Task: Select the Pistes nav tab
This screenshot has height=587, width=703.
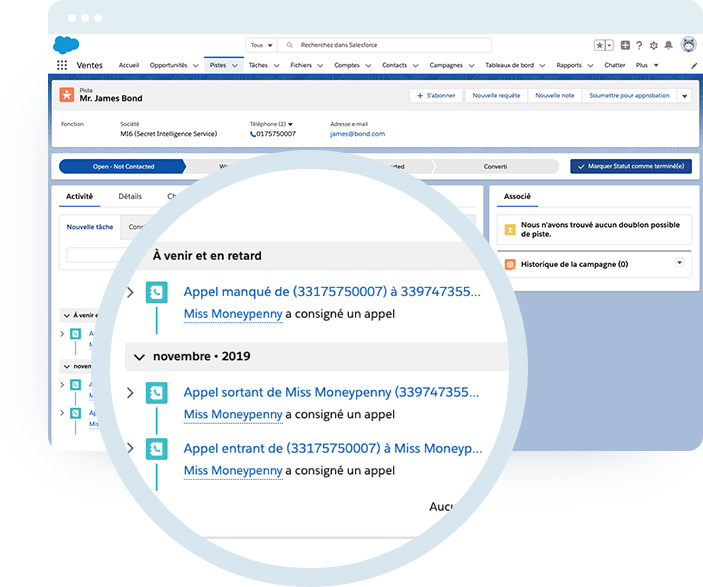Action: (x=218, y=65)
